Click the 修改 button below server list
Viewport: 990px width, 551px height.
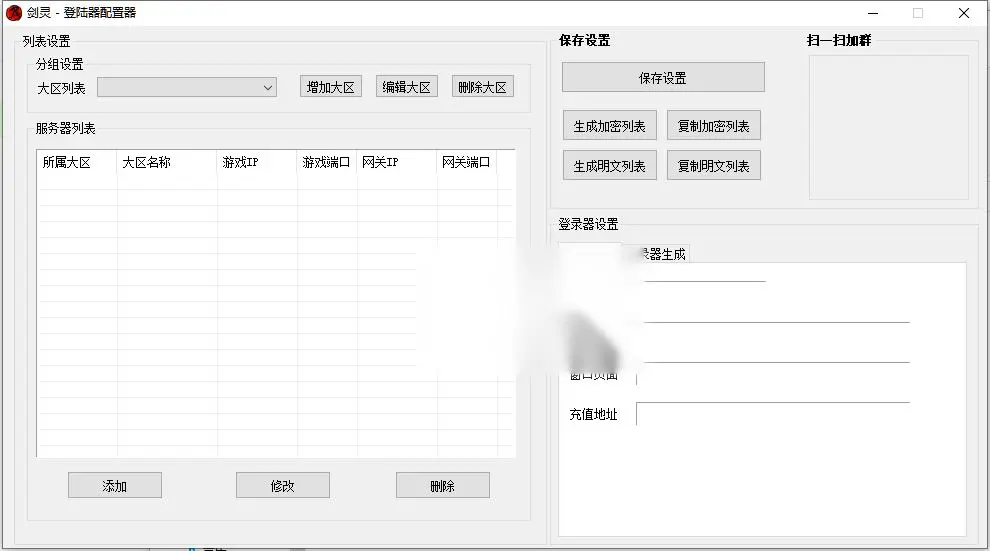(282, 485)
